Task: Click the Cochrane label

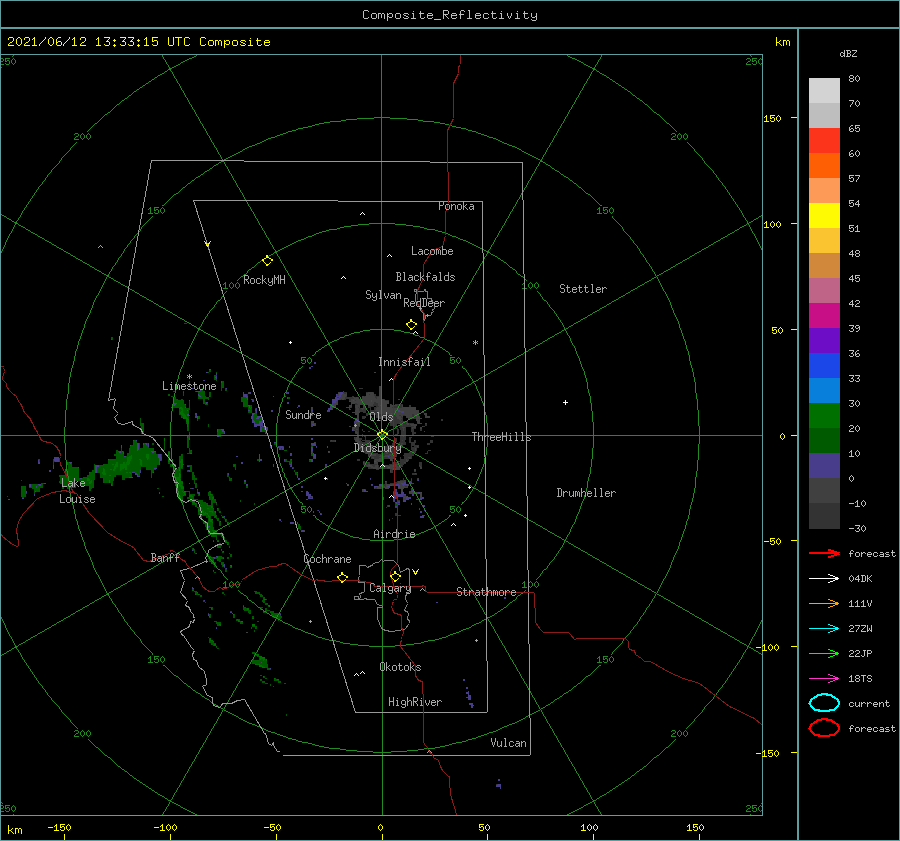Action: [x=327, y=559]
